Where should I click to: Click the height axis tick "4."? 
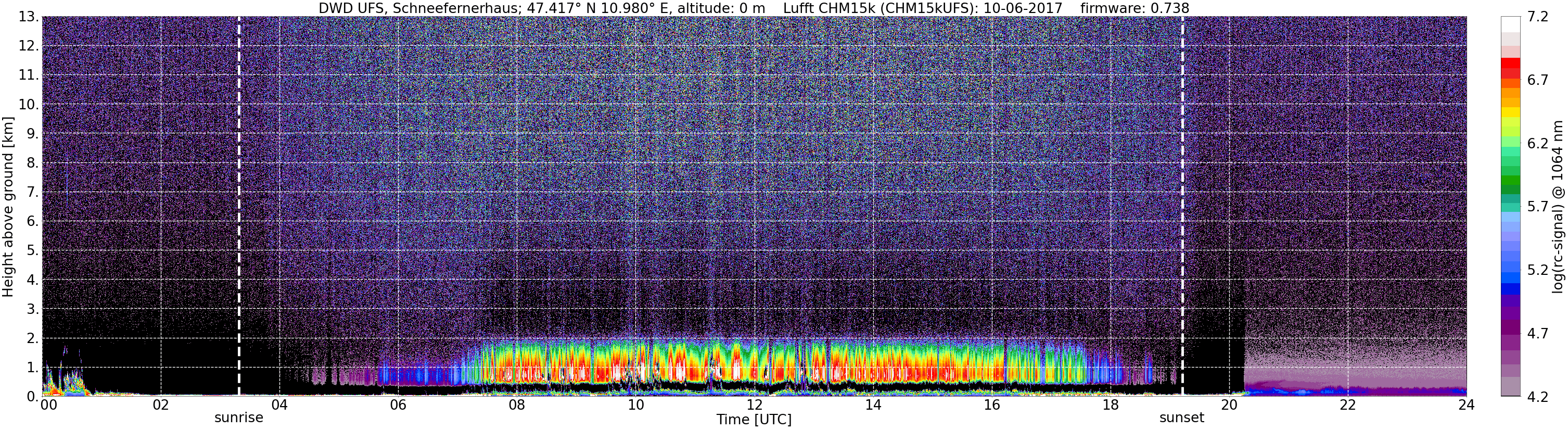33,280
